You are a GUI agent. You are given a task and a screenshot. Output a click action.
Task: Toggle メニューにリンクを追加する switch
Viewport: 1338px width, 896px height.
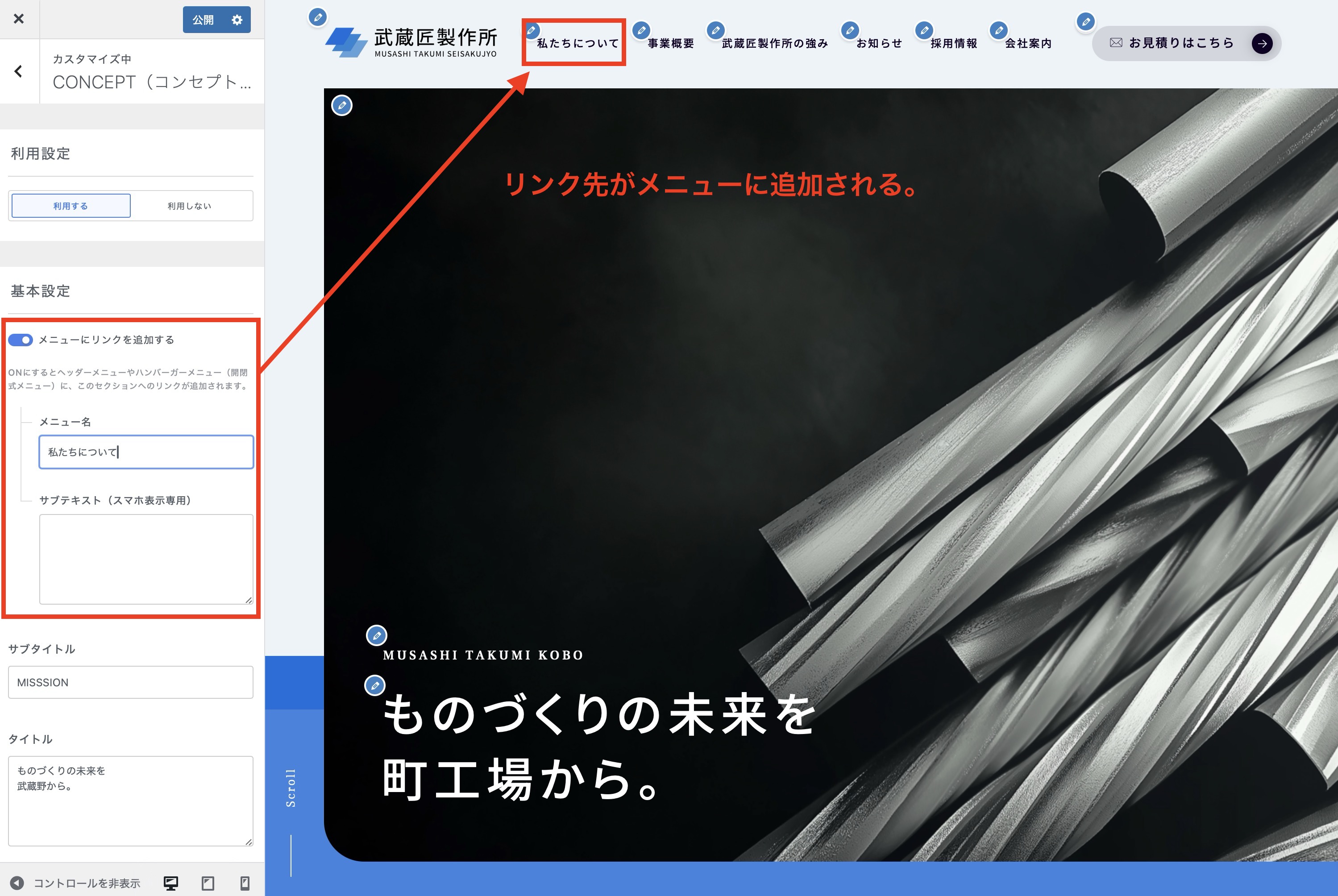point(21,340)
